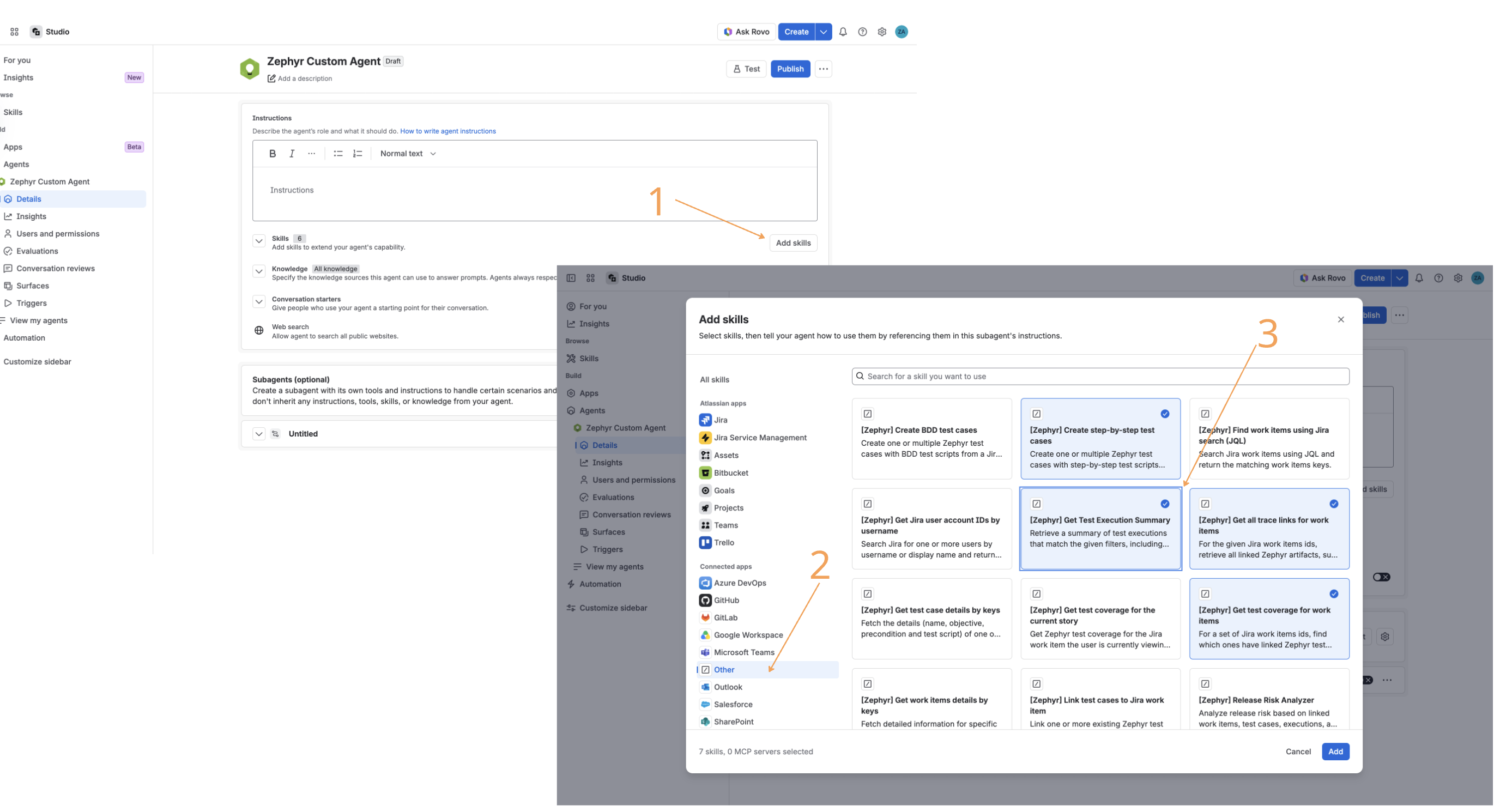Click into the Instructions text area
Image resolution: width=1500 pixels, height=812 pixels.
(x=535, y=194)
